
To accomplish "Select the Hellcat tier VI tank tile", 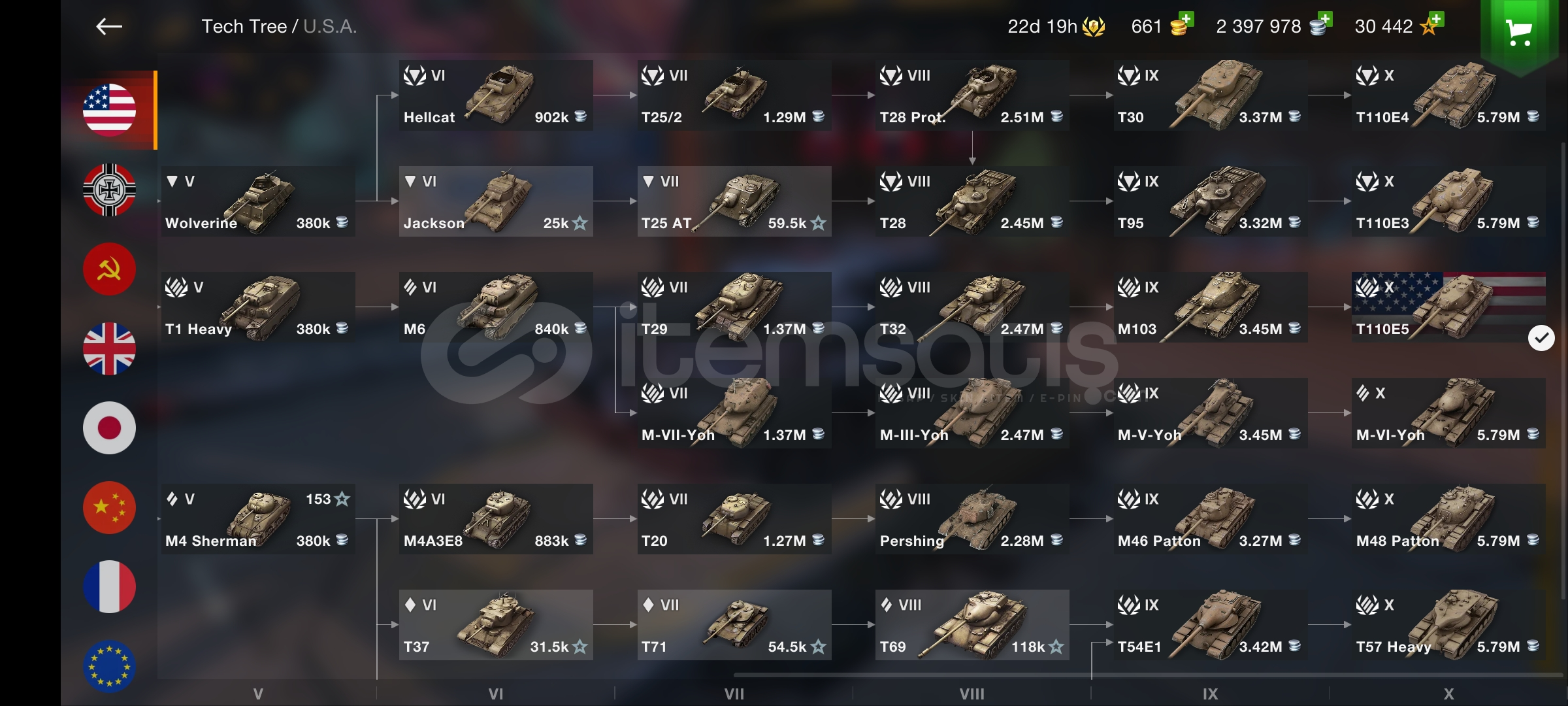I will (496, 95).
